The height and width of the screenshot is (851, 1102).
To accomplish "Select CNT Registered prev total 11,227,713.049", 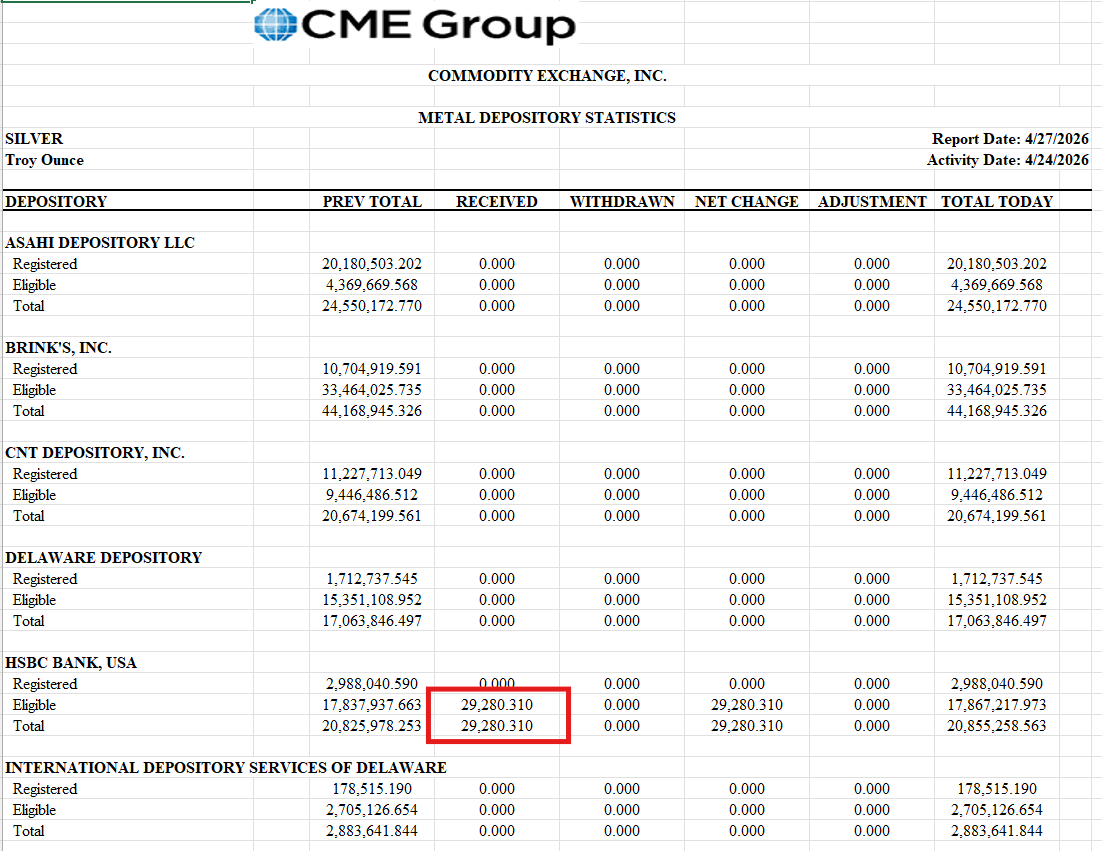I will click(x=372, y=474).
